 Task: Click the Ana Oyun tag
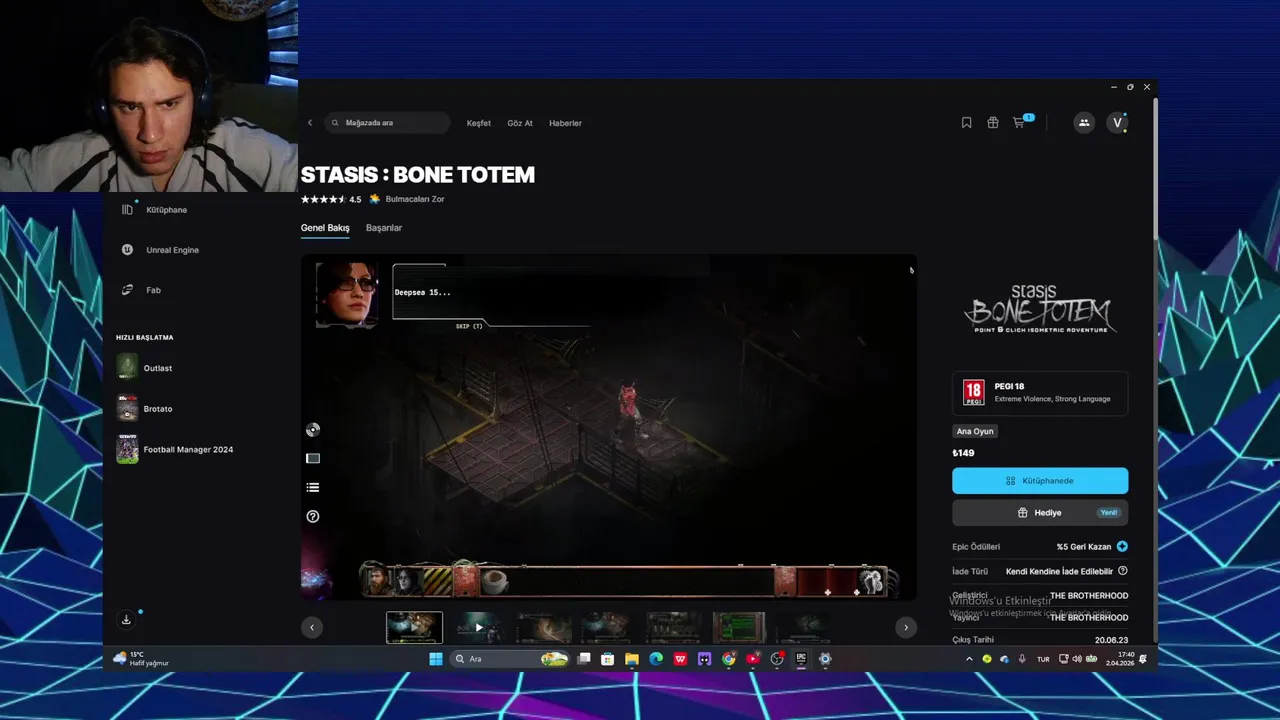click(x=975, y=431)
